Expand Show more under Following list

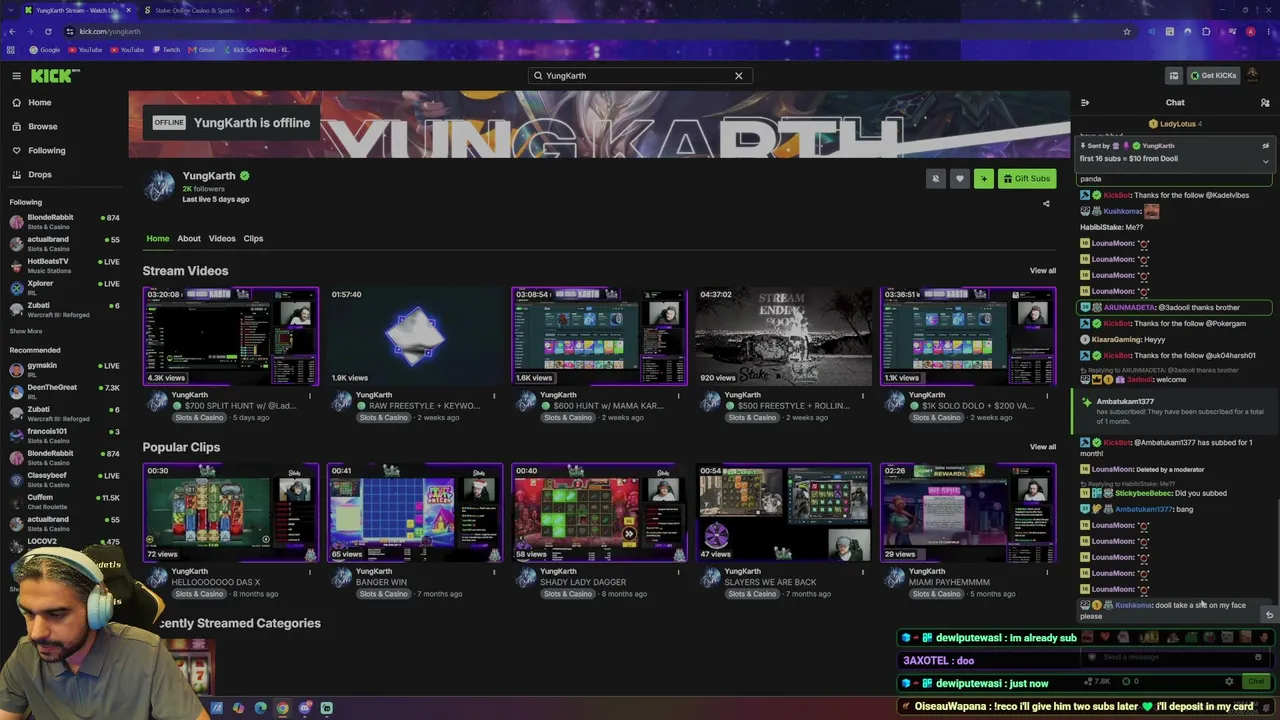click(26, 331)
